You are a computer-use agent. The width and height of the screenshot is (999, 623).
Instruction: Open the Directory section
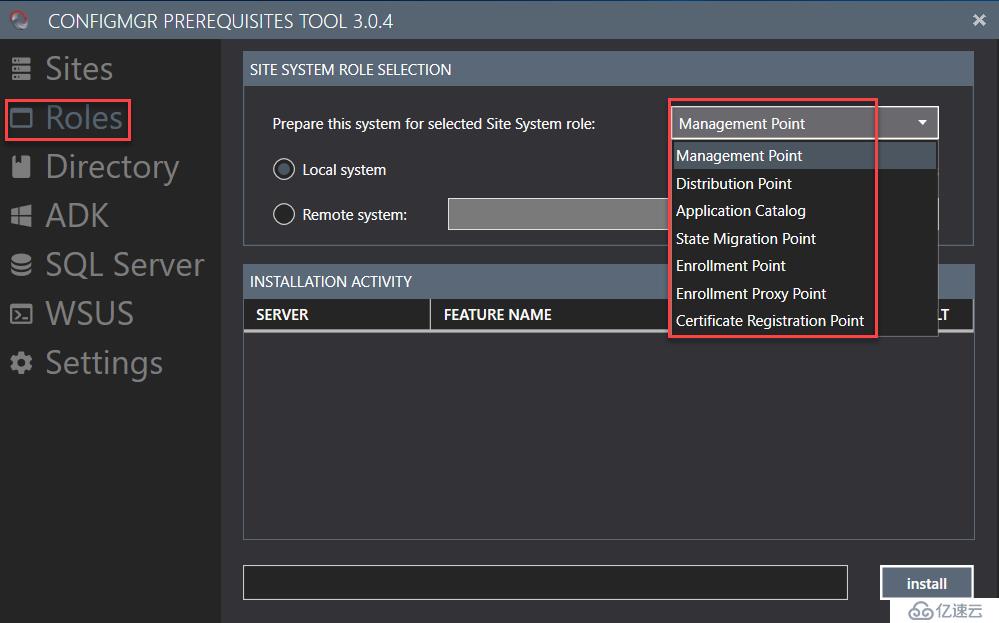click(112, 168)
